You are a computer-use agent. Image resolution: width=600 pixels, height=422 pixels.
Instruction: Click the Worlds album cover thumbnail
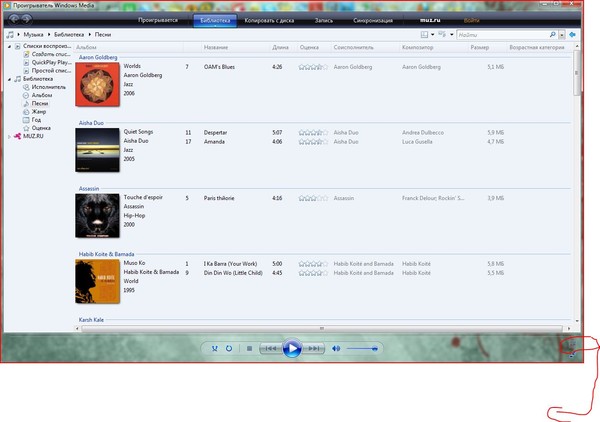click(x=97, y=84)
